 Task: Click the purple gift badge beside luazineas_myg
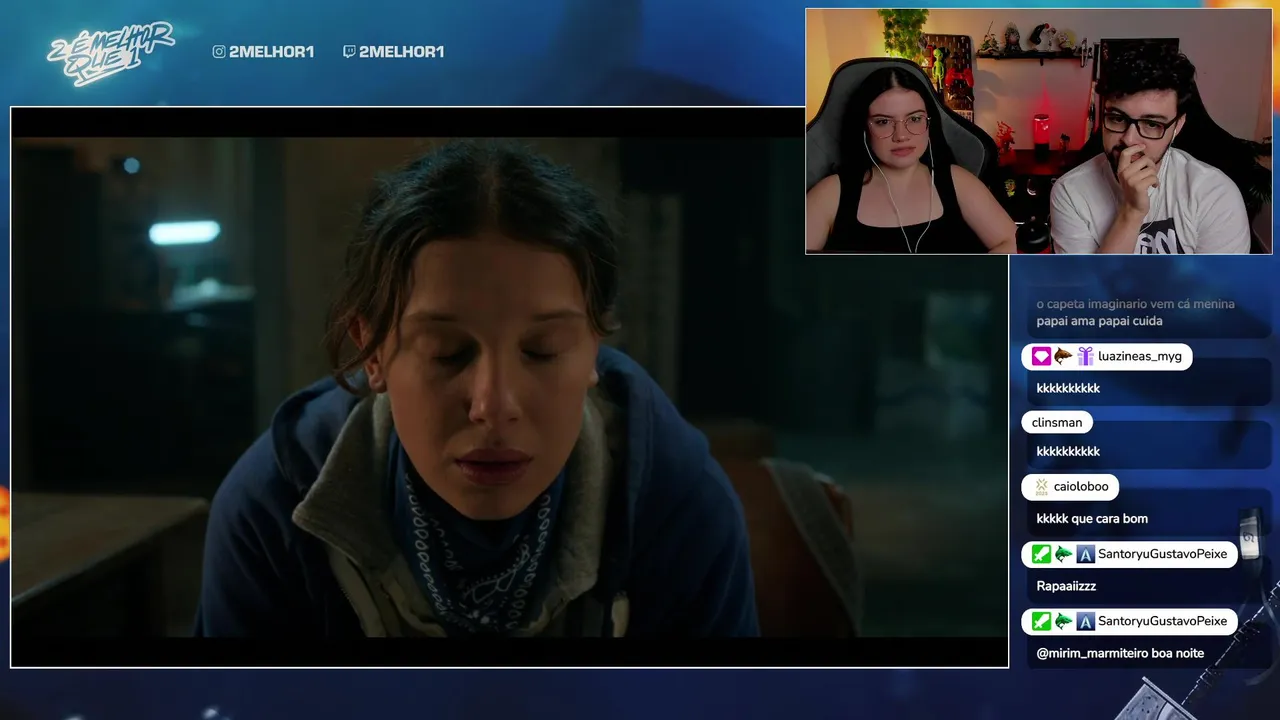coord(1085,356)
